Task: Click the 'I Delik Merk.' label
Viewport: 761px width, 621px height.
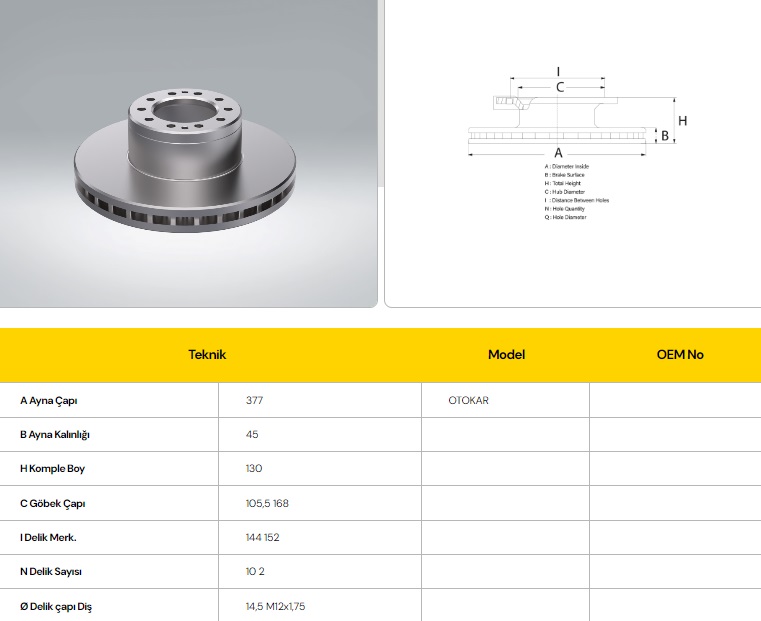Action: [x=48, y=538]
